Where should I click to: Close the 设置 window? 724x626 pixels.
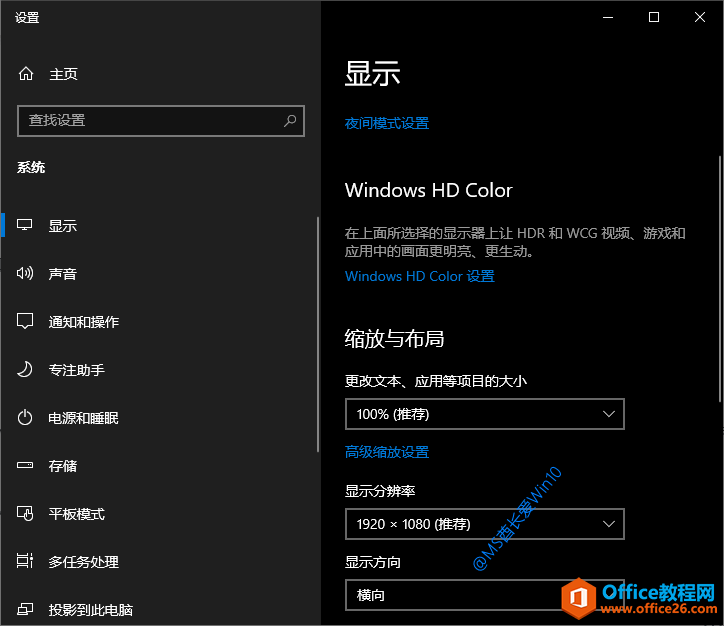[700, 18]
